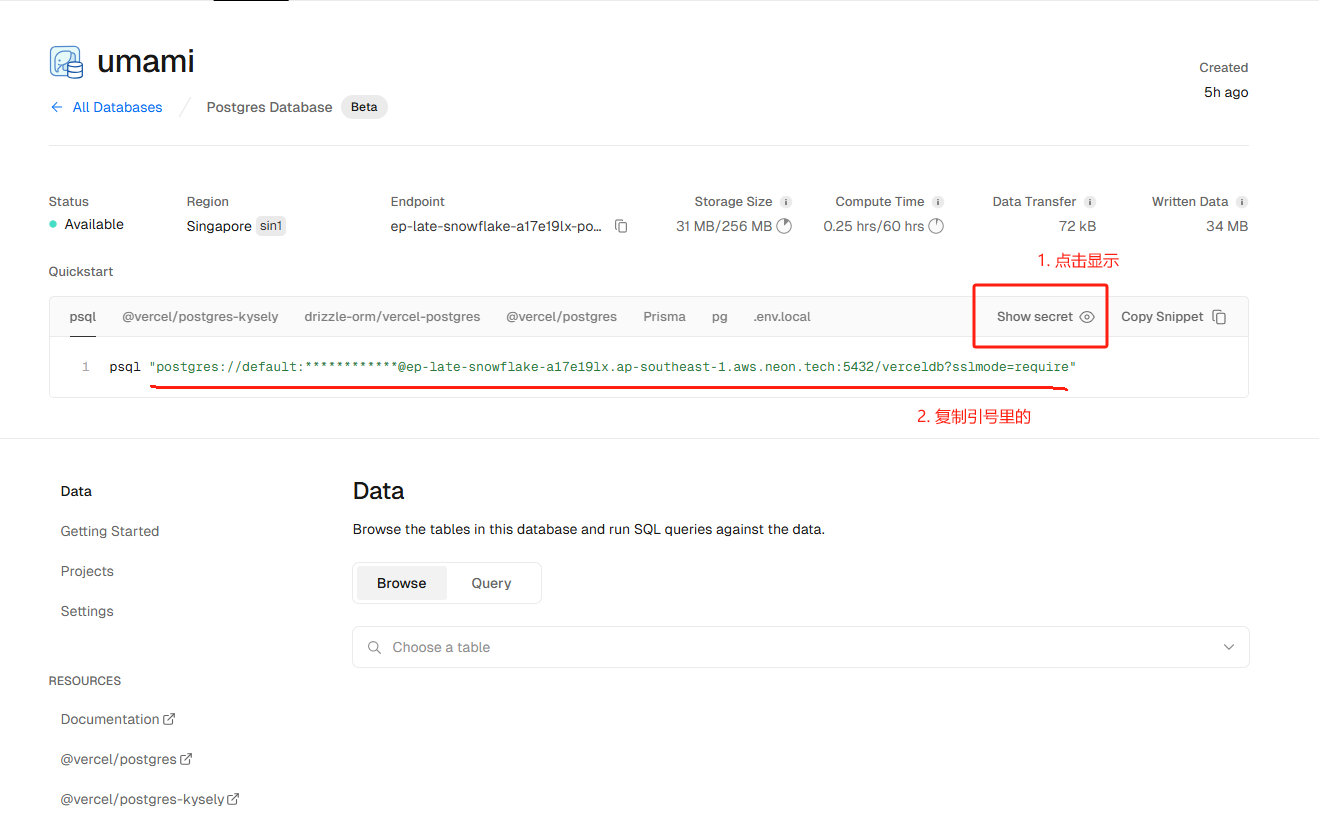1319x832 pixels.
Task: Click the back arrow beside All Databases
Action: tap(56, 107)
